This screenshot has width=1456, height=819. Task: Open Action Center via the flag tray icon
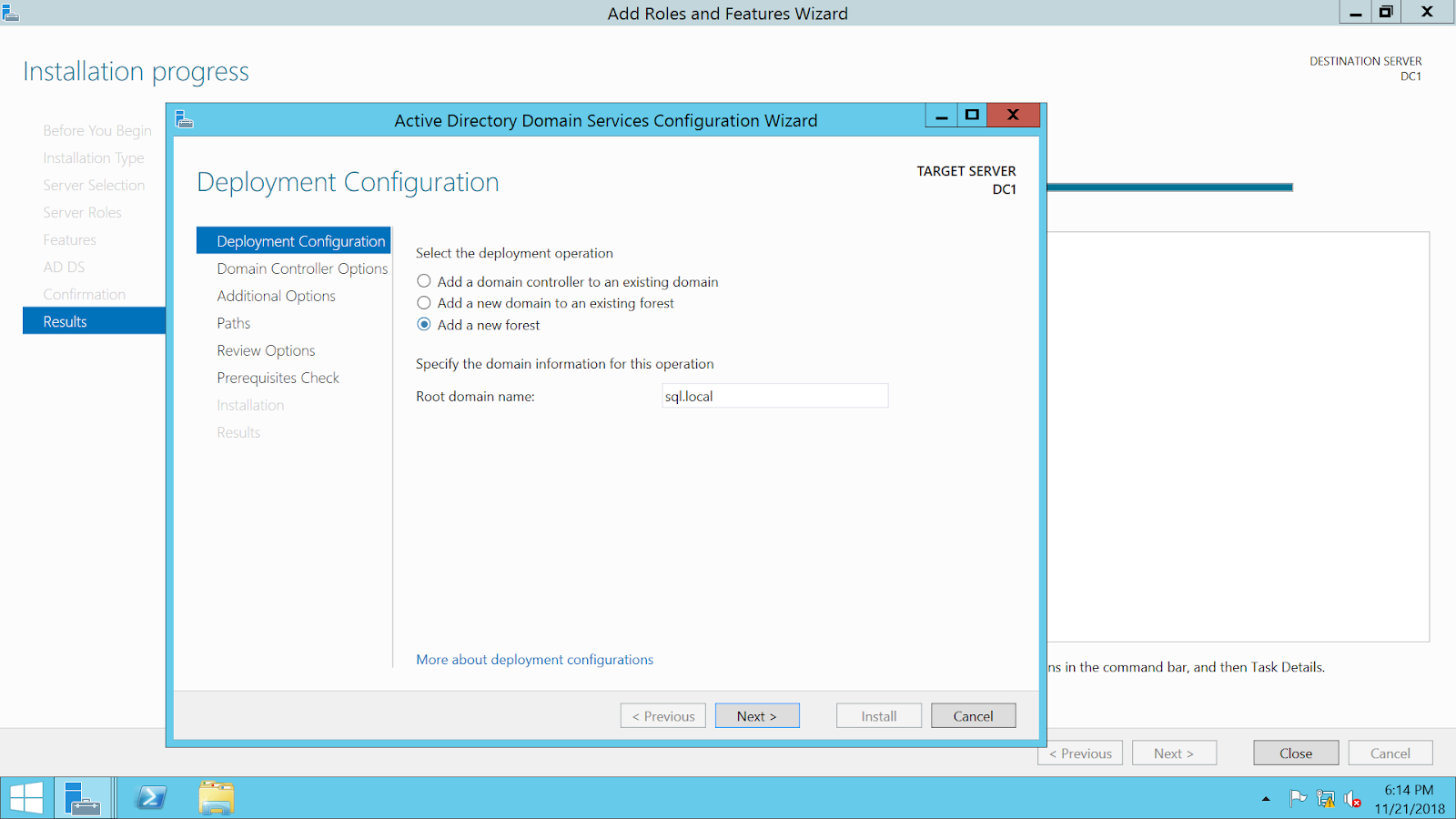click(x=1298, y=798)
